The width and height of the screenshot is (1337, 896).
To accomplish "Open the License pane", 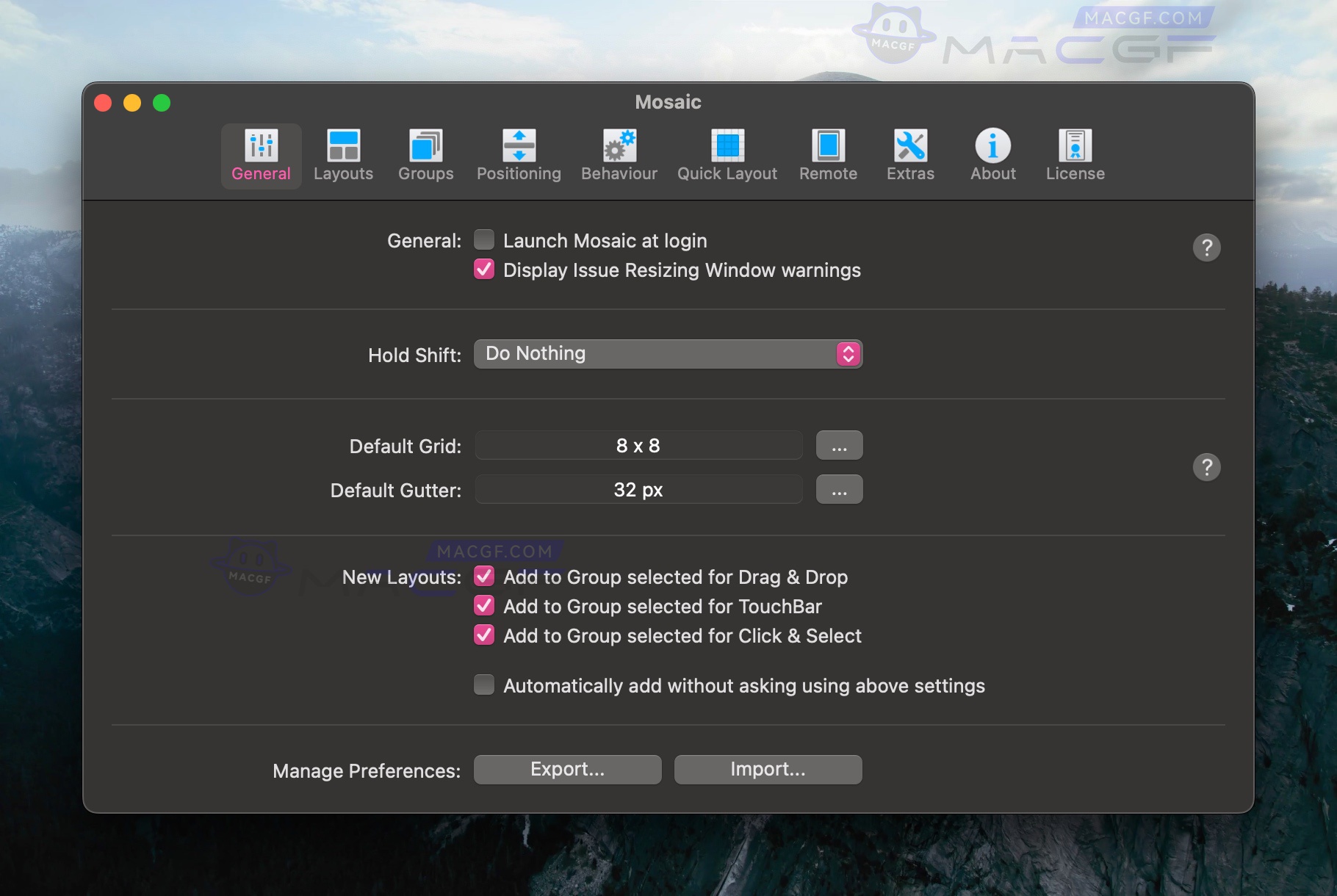I will (x=1075, y=155).
